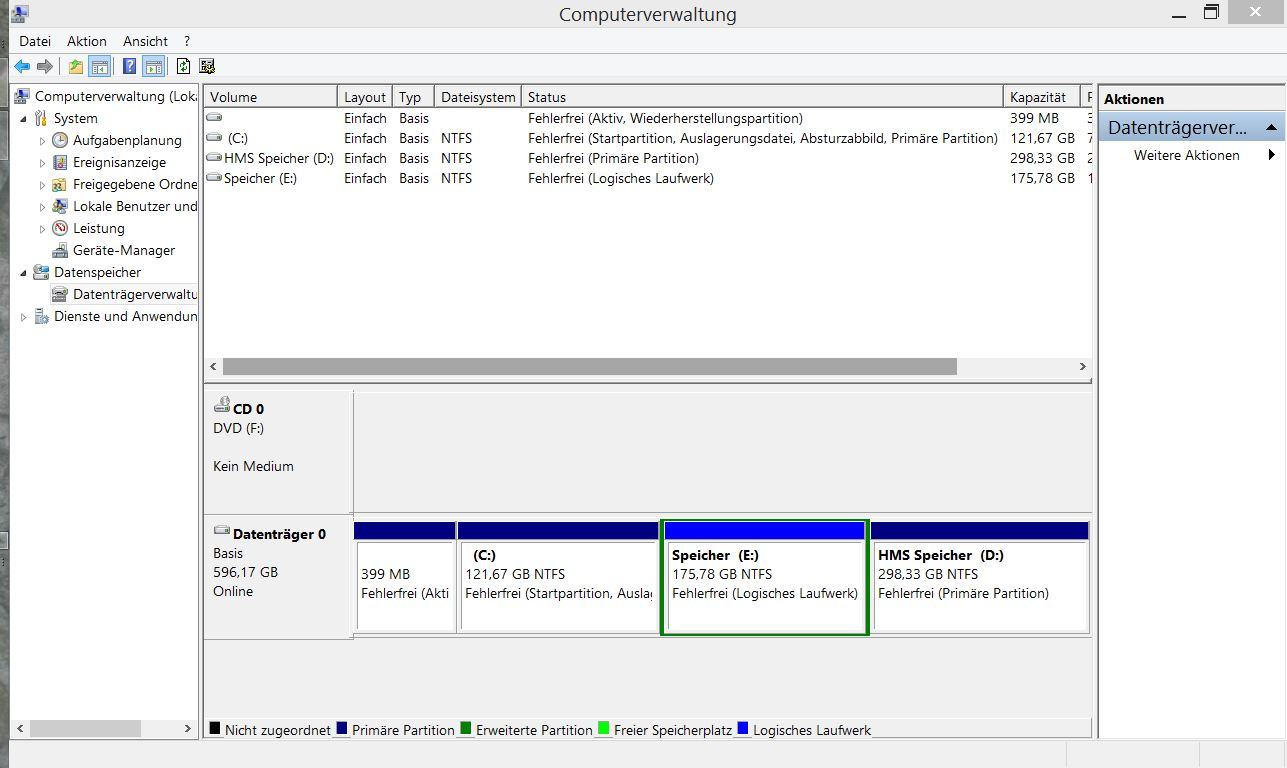Click the Leistung performance icon
This screenshot has width=1287, height=768.
(x=60, y=228)
